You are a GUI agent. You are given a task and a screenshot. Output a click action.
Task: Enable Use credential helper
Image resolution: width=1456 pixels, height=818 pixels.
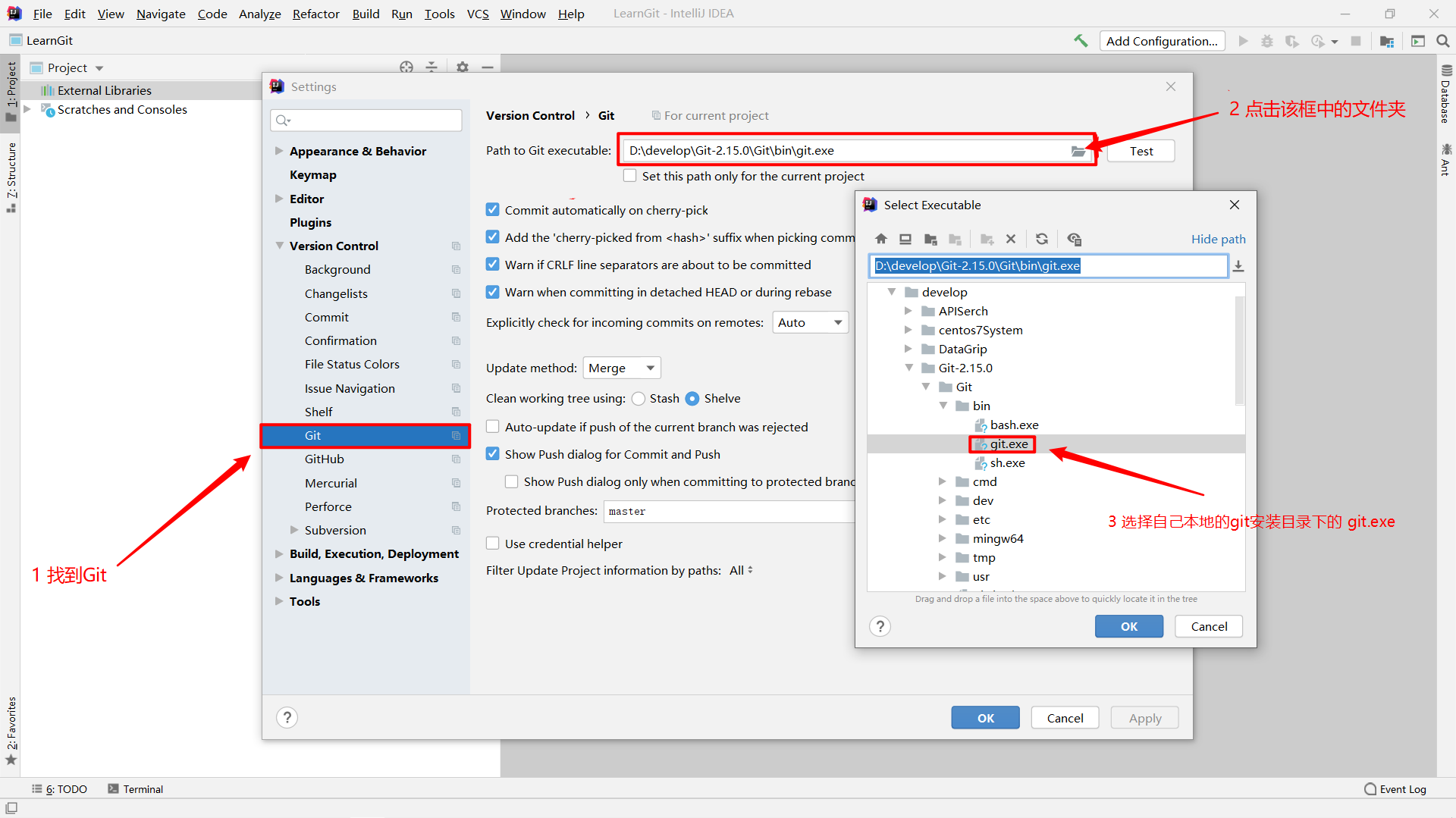click(493, 544)
